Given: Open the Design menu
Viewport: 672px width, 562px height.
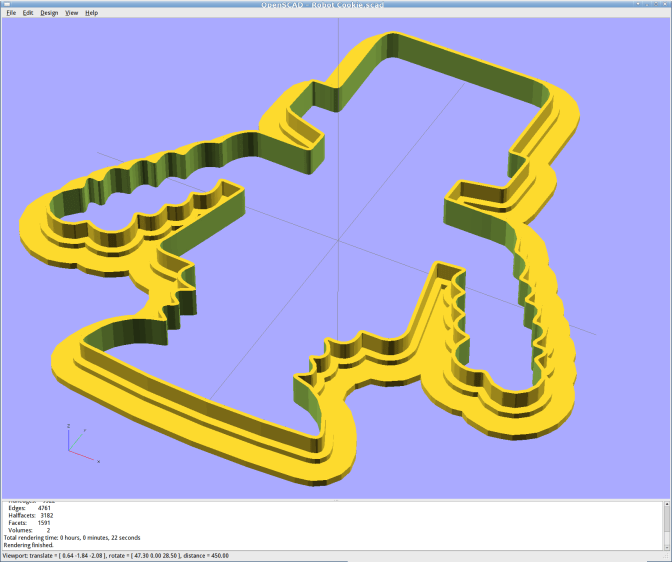Looking at the screenshot, I should (x=49, y=13).
